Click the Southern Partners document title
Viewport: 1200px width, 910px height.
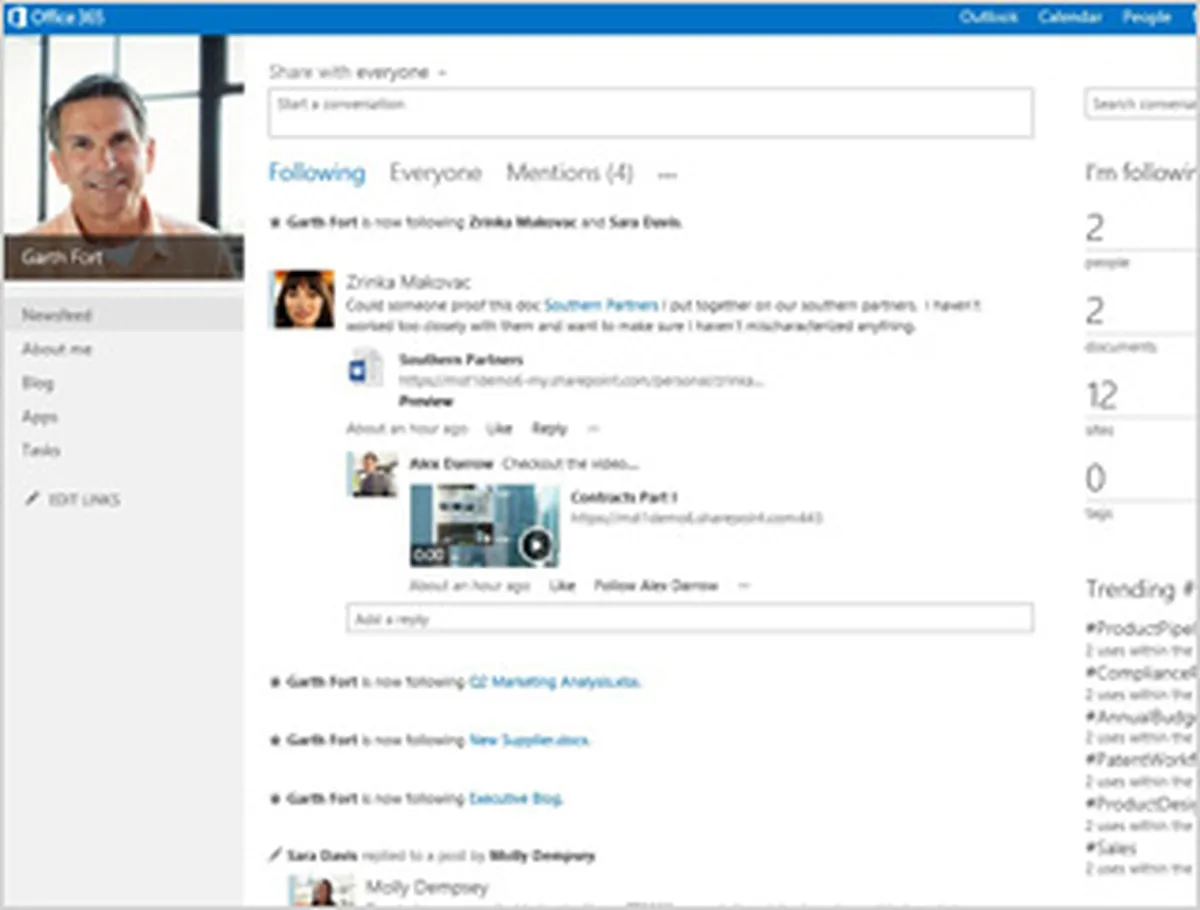tap(460, 359)
